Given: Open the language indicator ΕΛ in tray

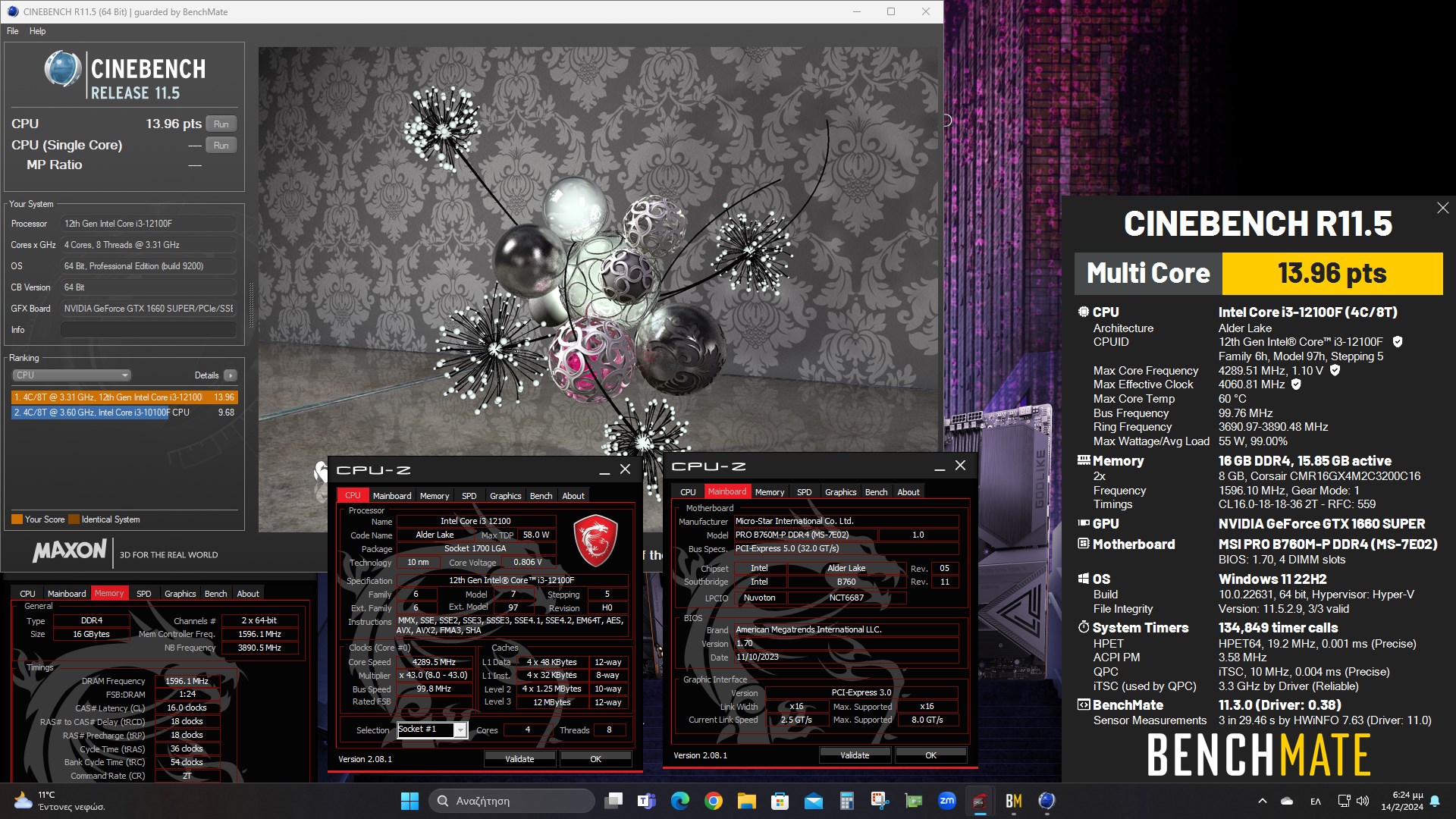Looking at the screenshot, I should pos(1316,801).
